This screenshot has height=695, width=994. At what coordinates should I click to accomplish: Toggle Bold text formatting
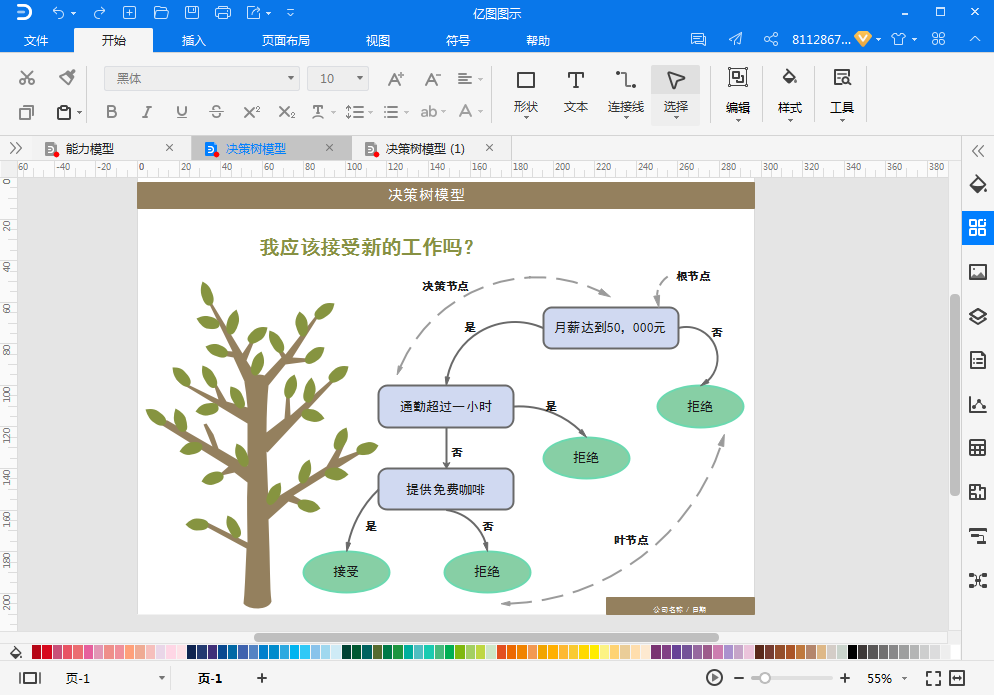[x=111, y=112]
